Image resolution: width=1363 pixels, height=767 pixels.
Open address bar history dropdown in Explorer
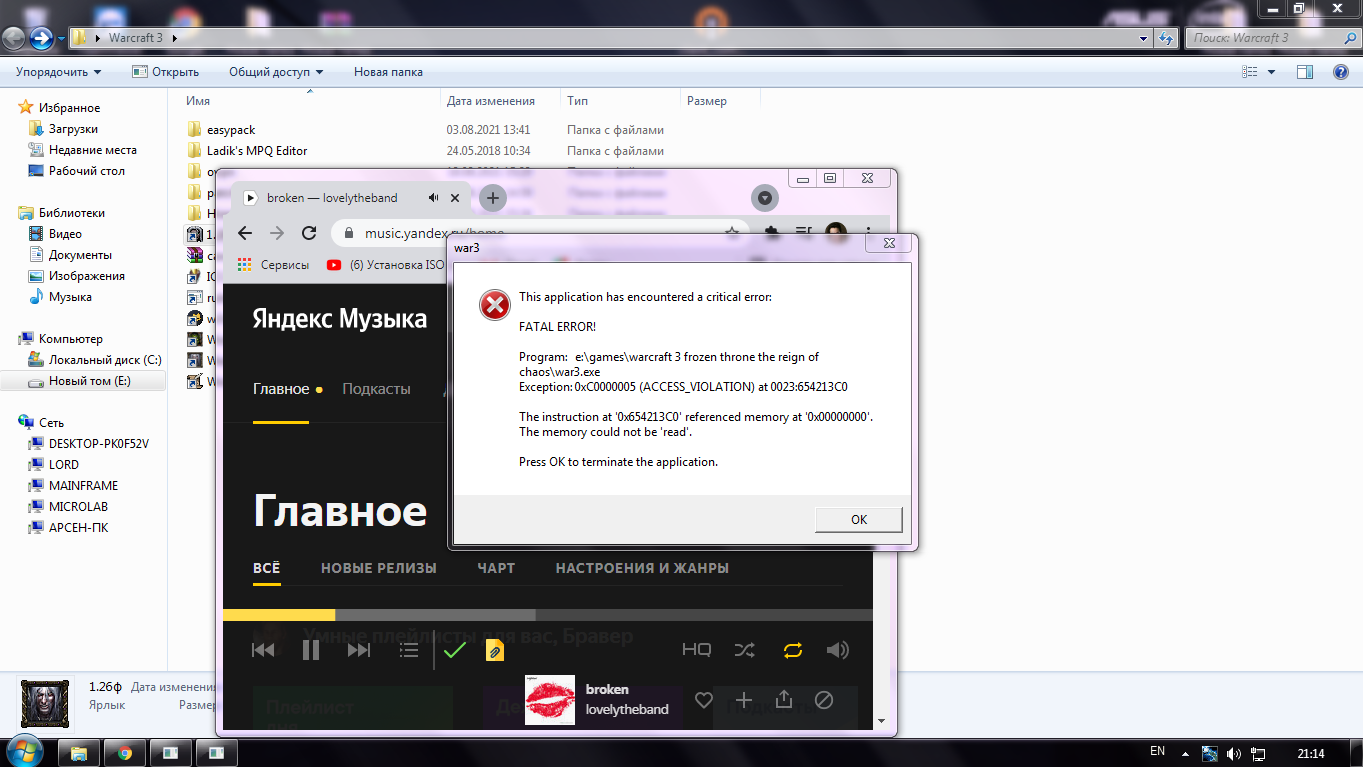(1144, 38)
